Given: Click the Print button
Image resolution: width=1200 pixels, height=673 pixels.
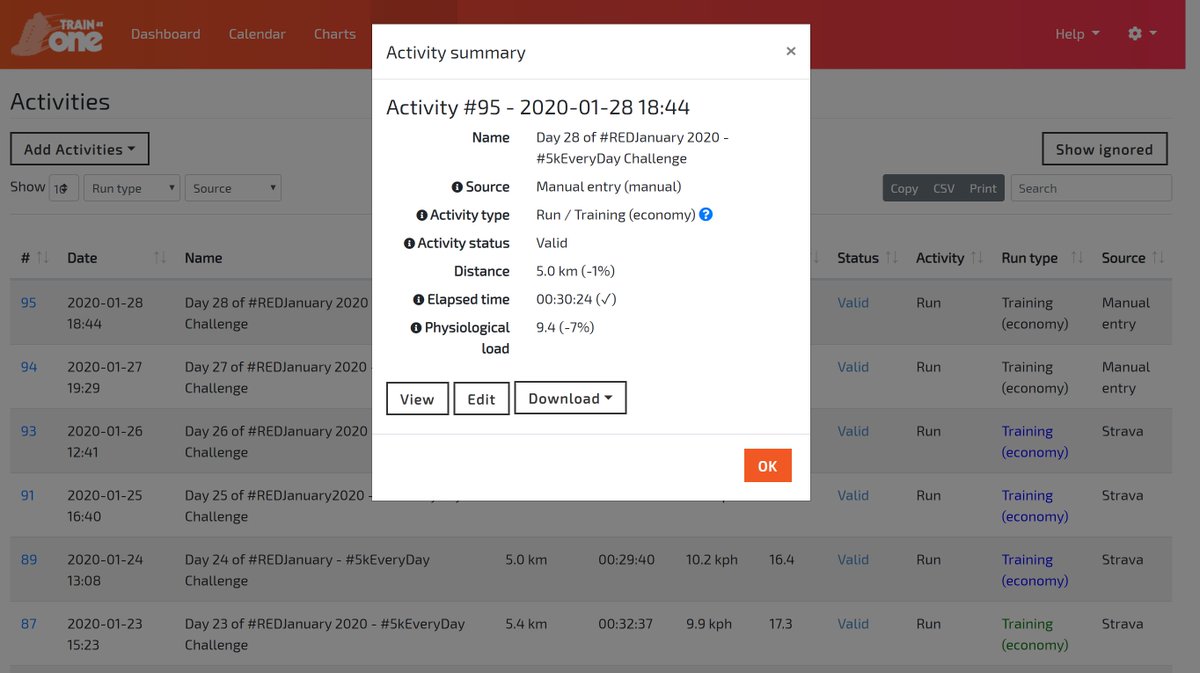Looking at the screenshot, I should coord(983,188).
